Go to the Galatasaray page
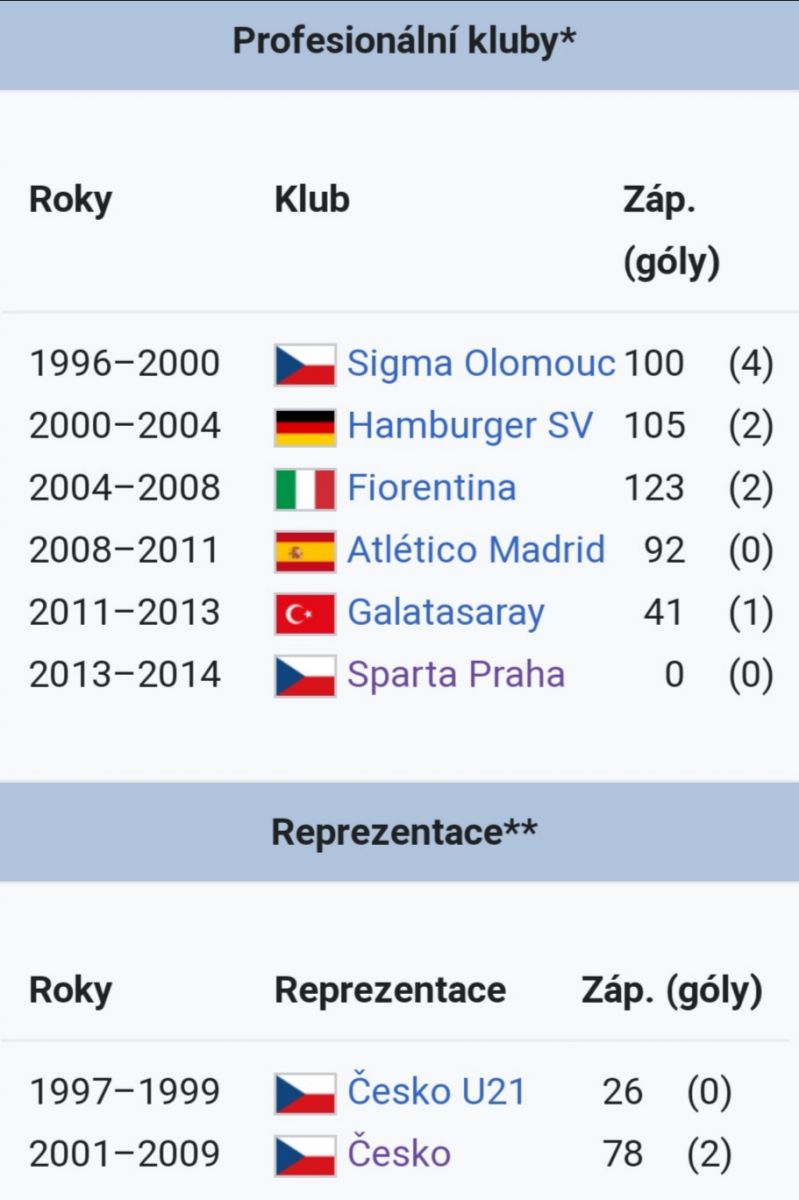The width and height of the screenshot is (799, 1200). pos(446,612)
